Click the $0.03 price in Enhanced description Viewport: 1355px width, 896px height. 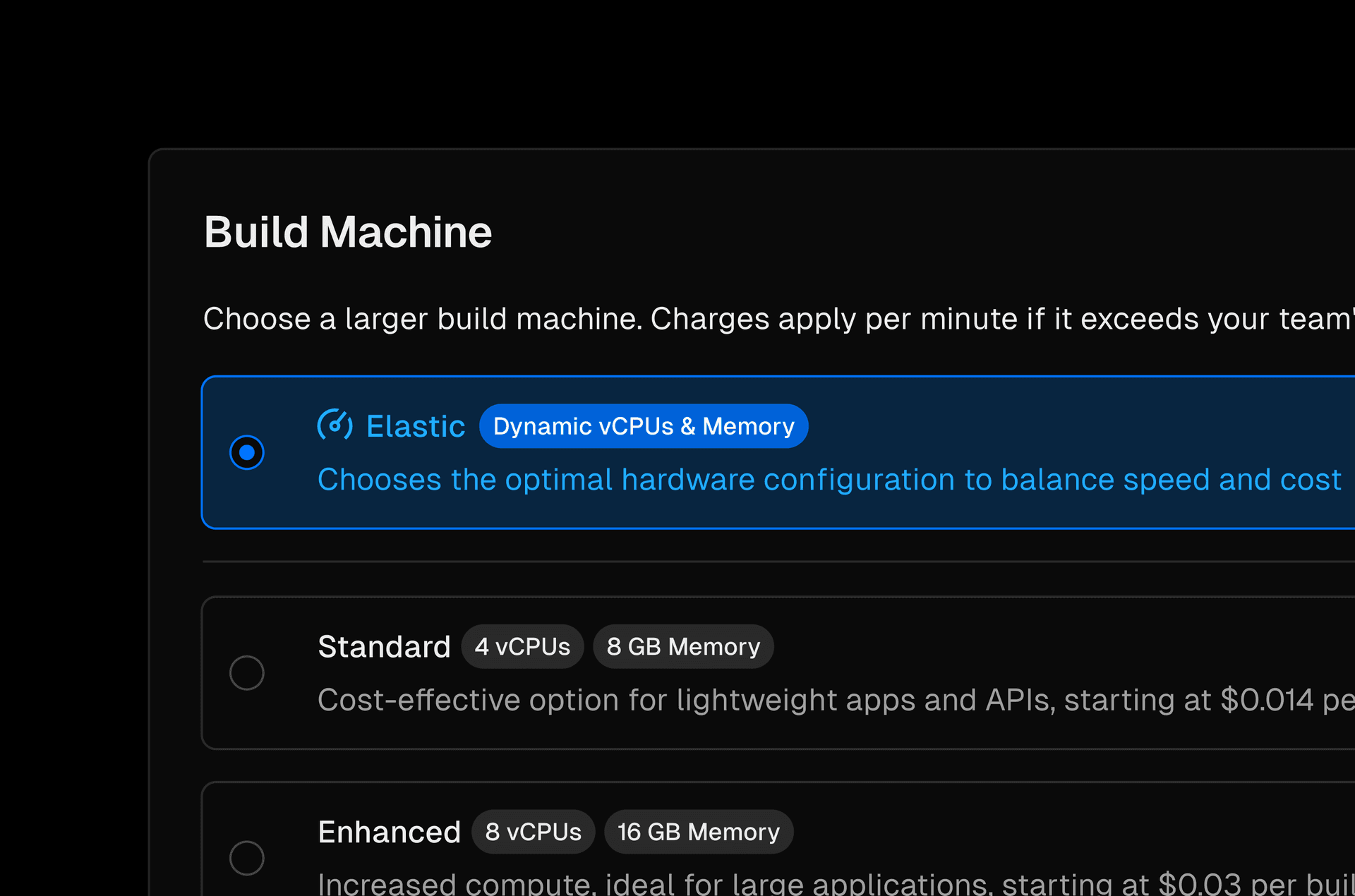[x=1199, y=884]
